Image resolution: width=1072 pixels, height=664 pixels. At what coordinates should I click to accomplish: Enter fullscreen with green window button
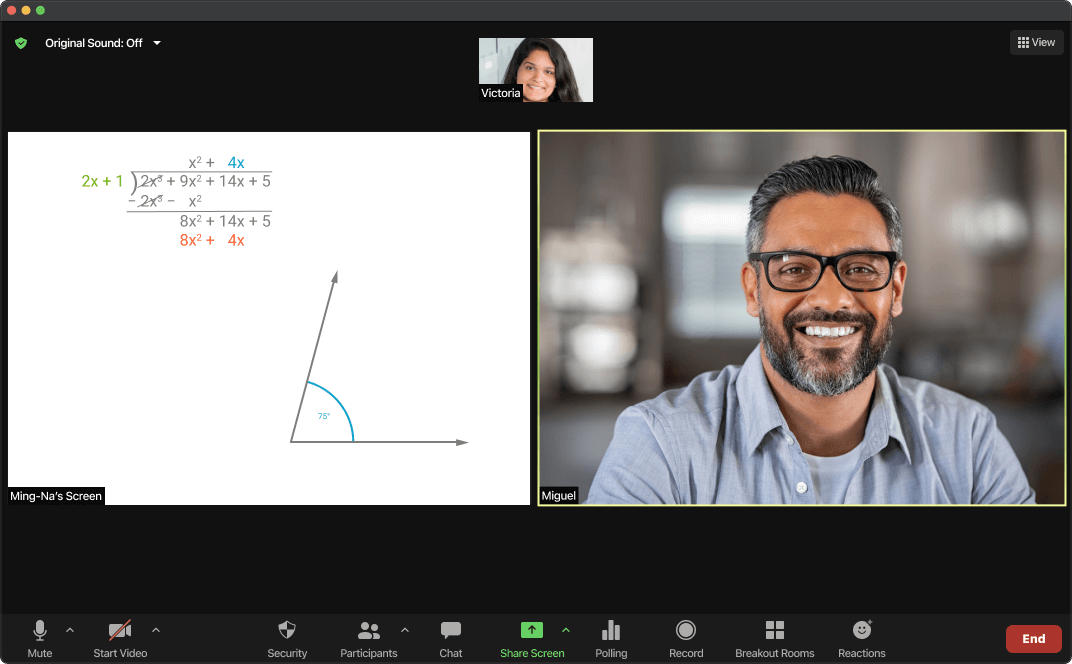tap(40, 10)
